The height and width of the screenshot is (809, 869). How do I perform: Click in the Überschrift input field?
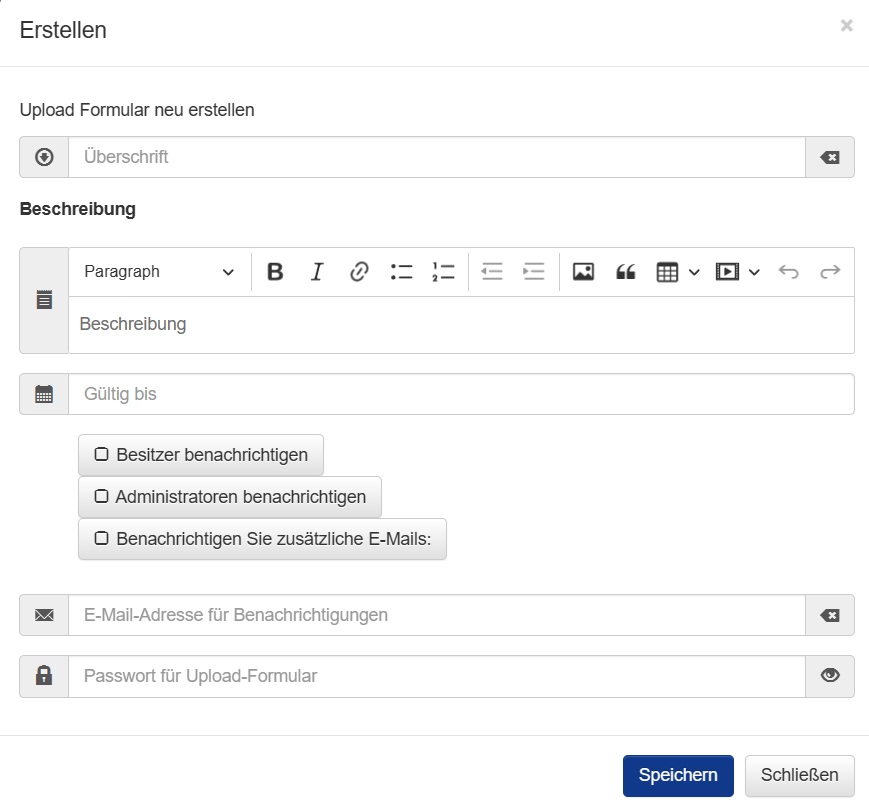(437, 157)
